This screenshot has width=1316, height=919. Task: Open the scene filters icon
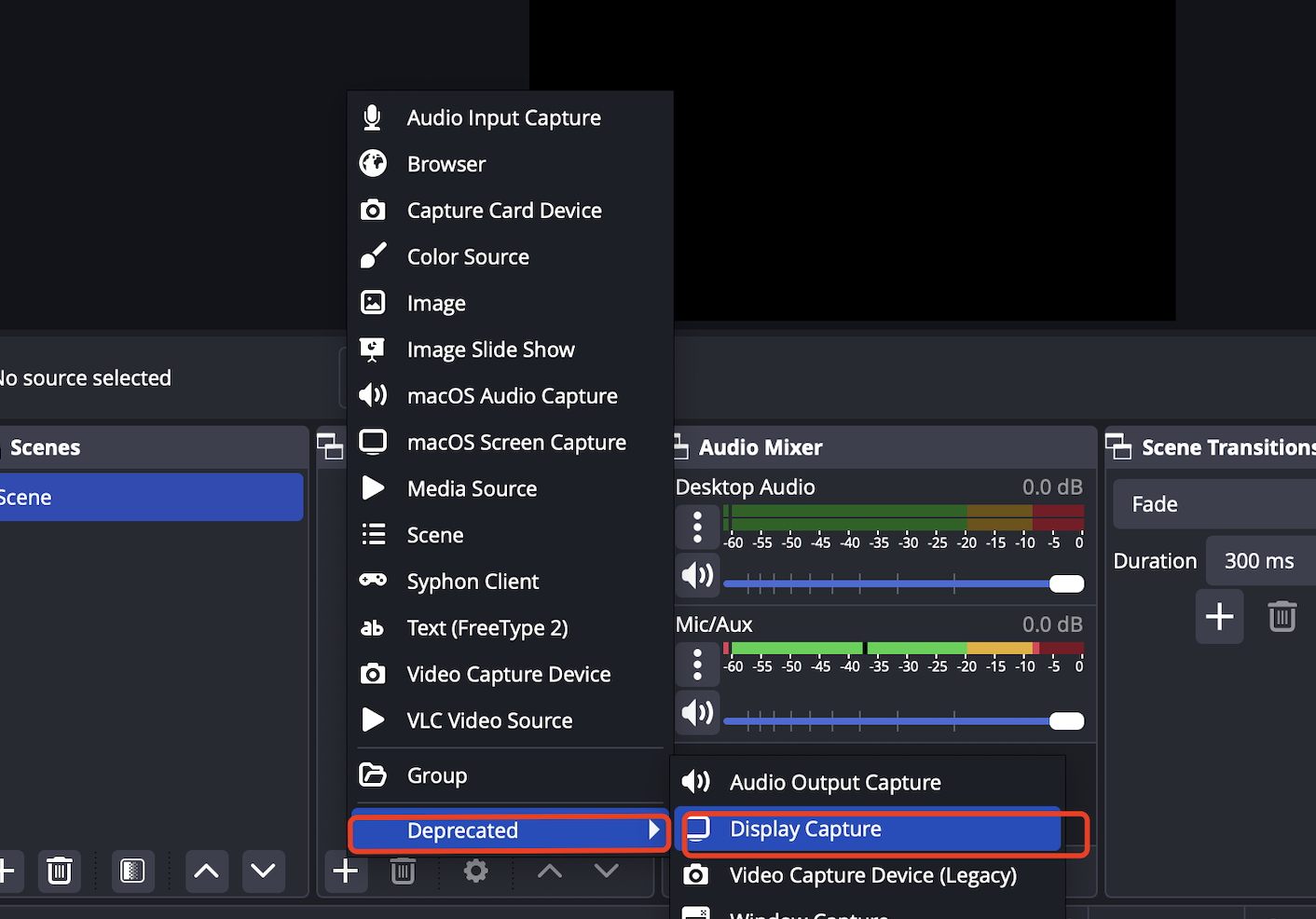pos(132,871)
